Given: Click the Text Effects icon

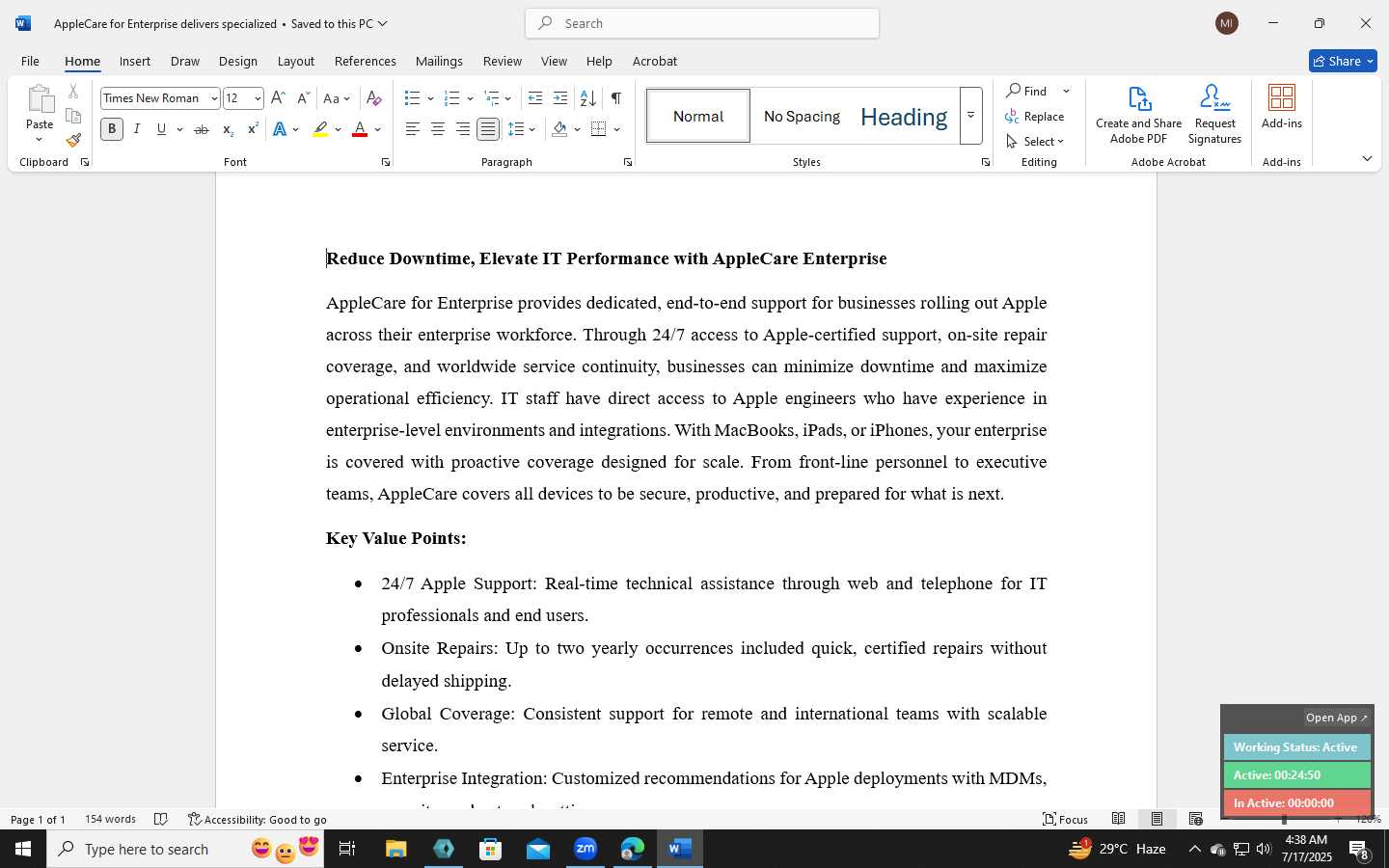Looking at the screenshot, I should (x=280, y=129).
